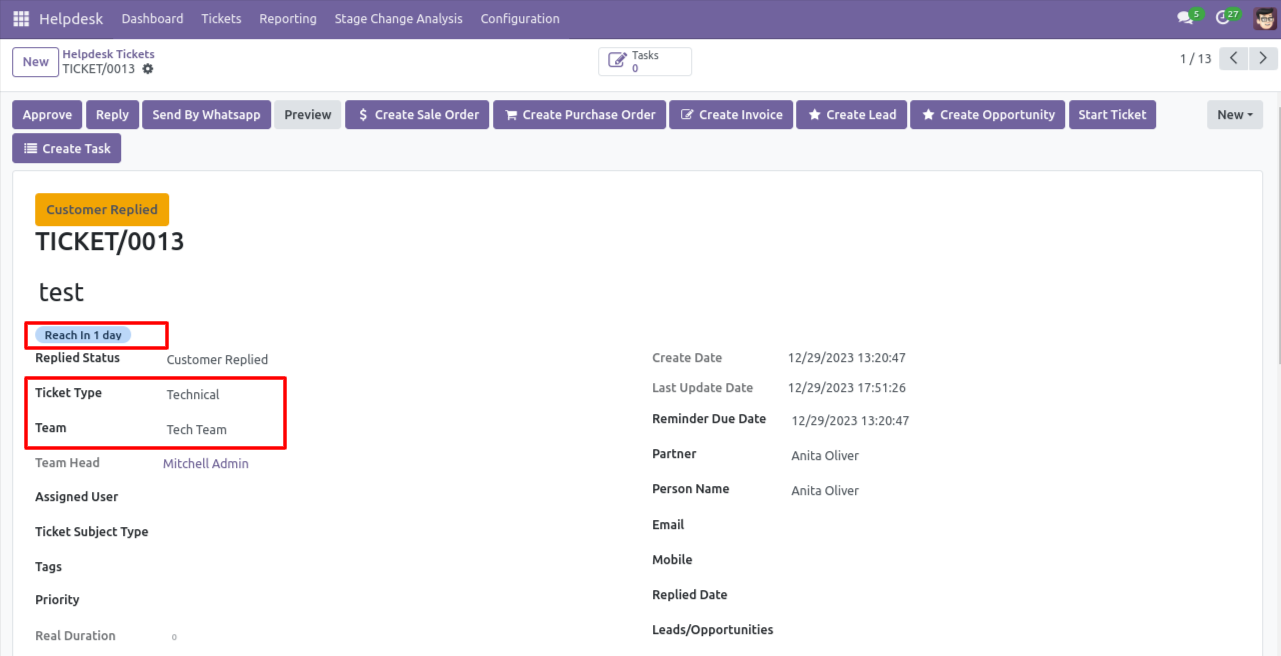The height and width of the screenshot is (656, 1281).
Task: Click the Preview button
Action: [x=308, y=115]
